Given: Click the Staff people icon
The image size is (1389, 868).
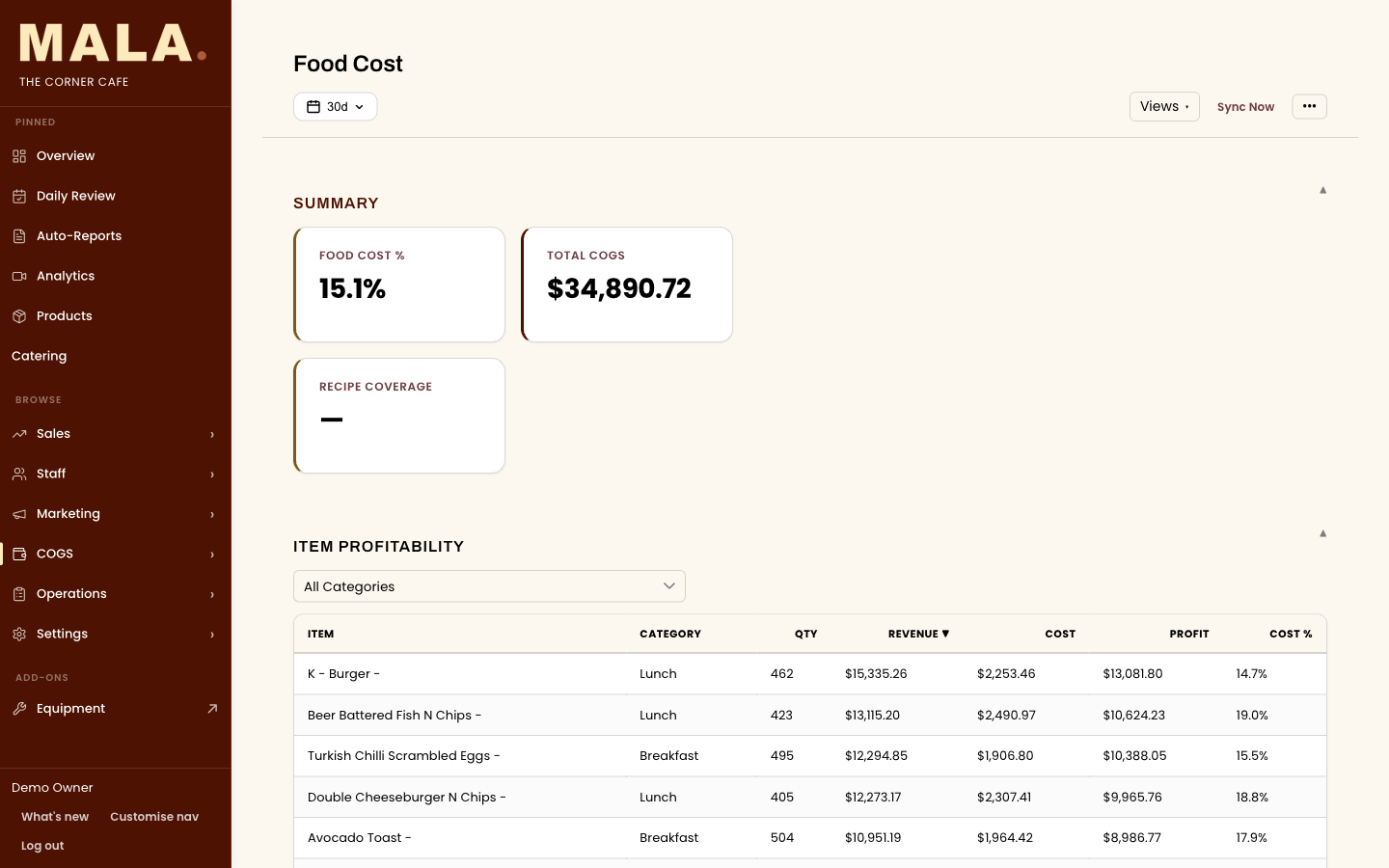Looking at the screenshot, I should pos(19,474).
